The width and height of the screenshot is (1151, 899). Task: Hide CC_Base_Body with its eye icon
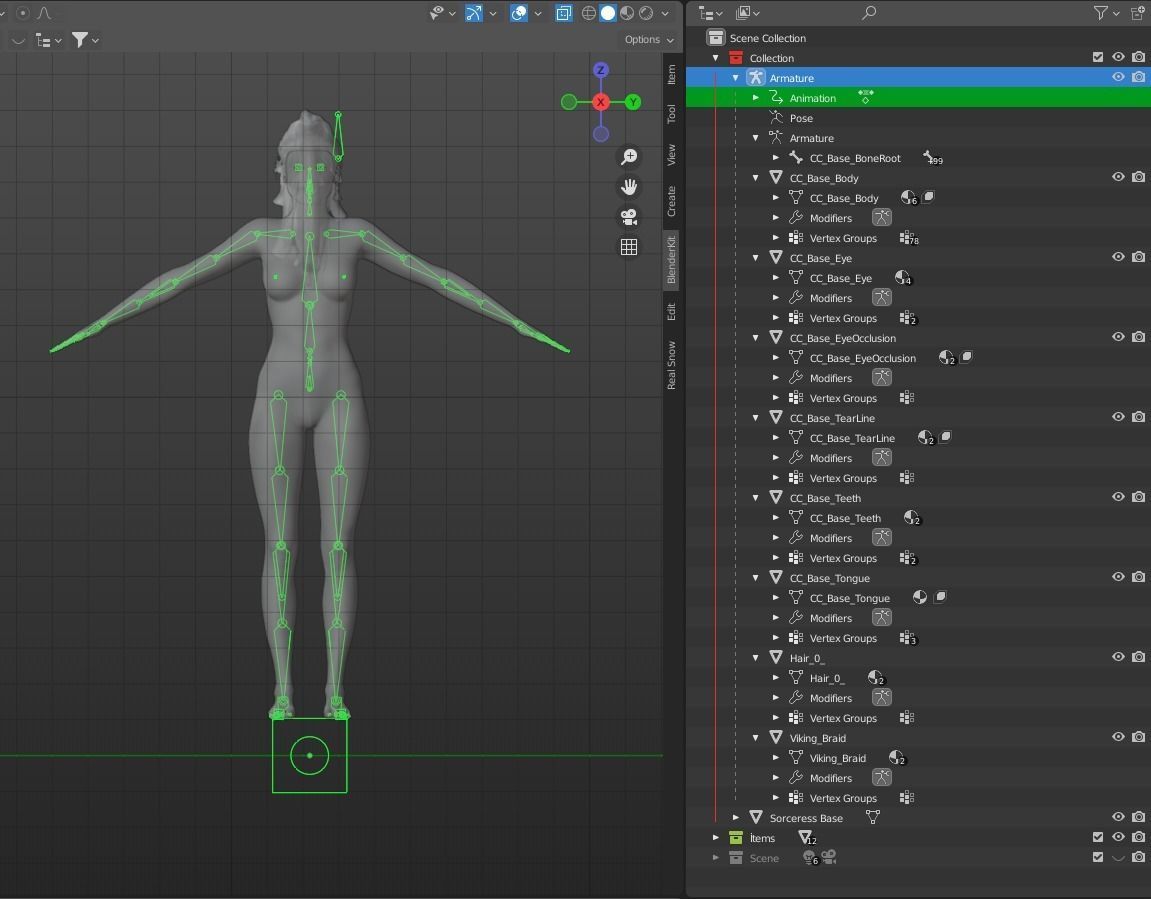coord(1118,177)
